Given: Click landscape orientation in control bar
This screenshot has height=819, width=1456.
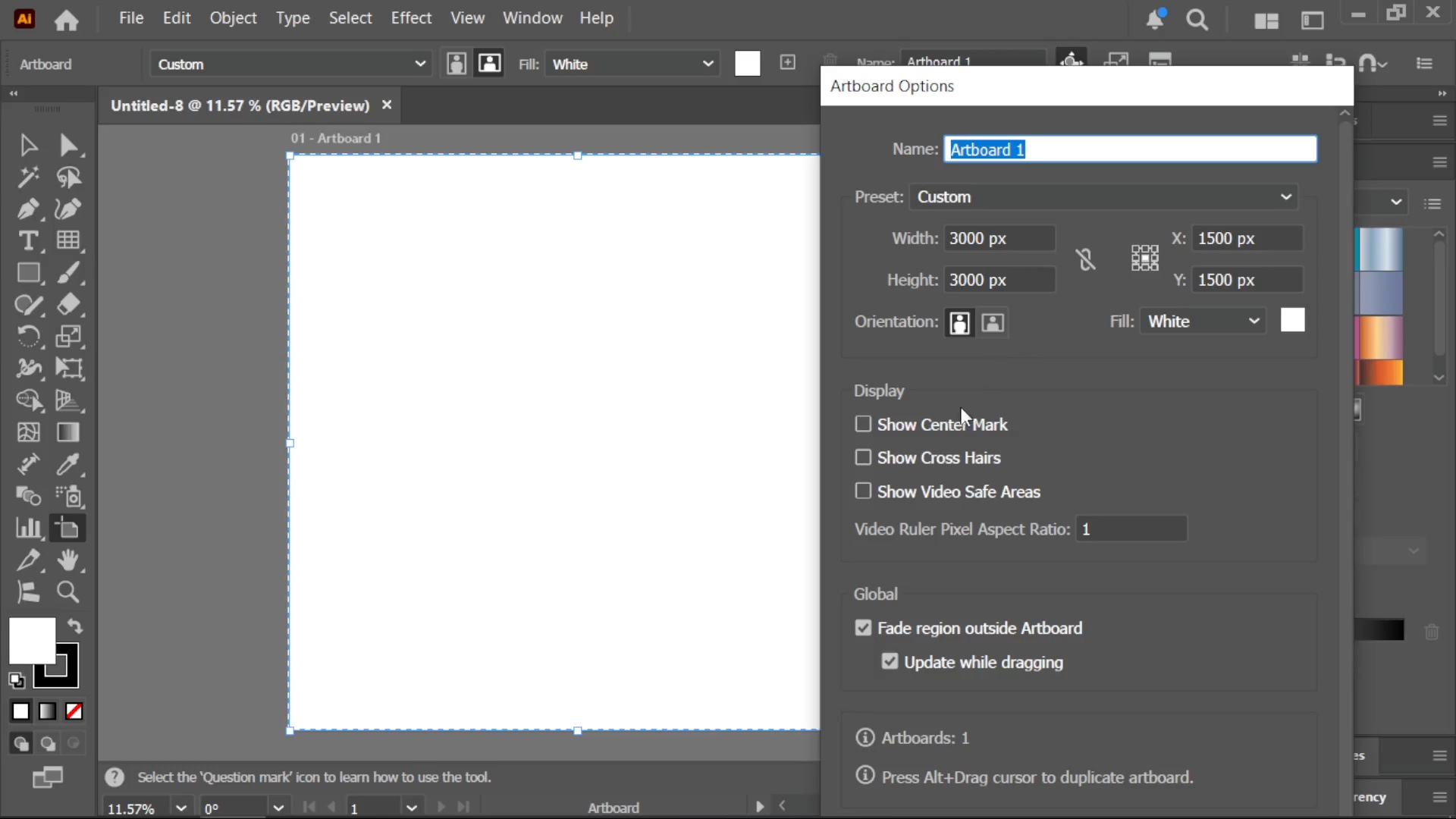Looking at the screenshot, I should pyautogui.click(x=489, y=64).
